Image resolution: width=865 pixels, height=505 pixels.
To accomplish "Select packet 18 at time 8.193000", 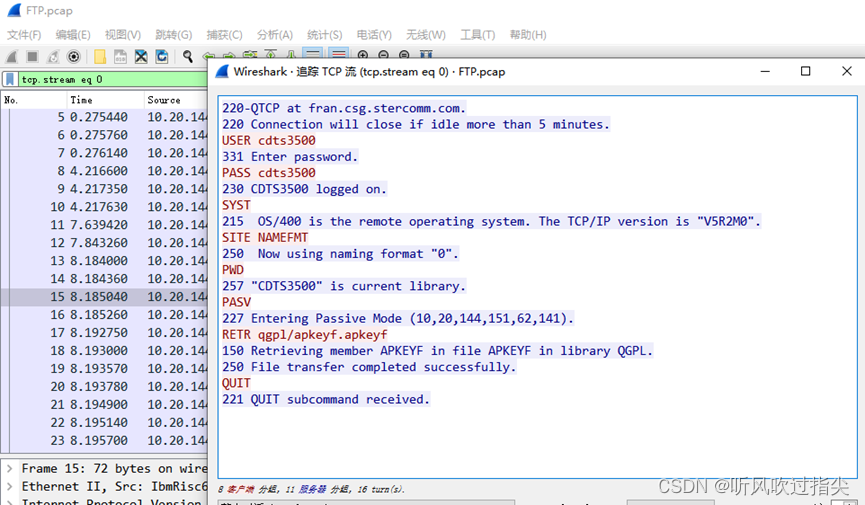I will tap(104, 351).
